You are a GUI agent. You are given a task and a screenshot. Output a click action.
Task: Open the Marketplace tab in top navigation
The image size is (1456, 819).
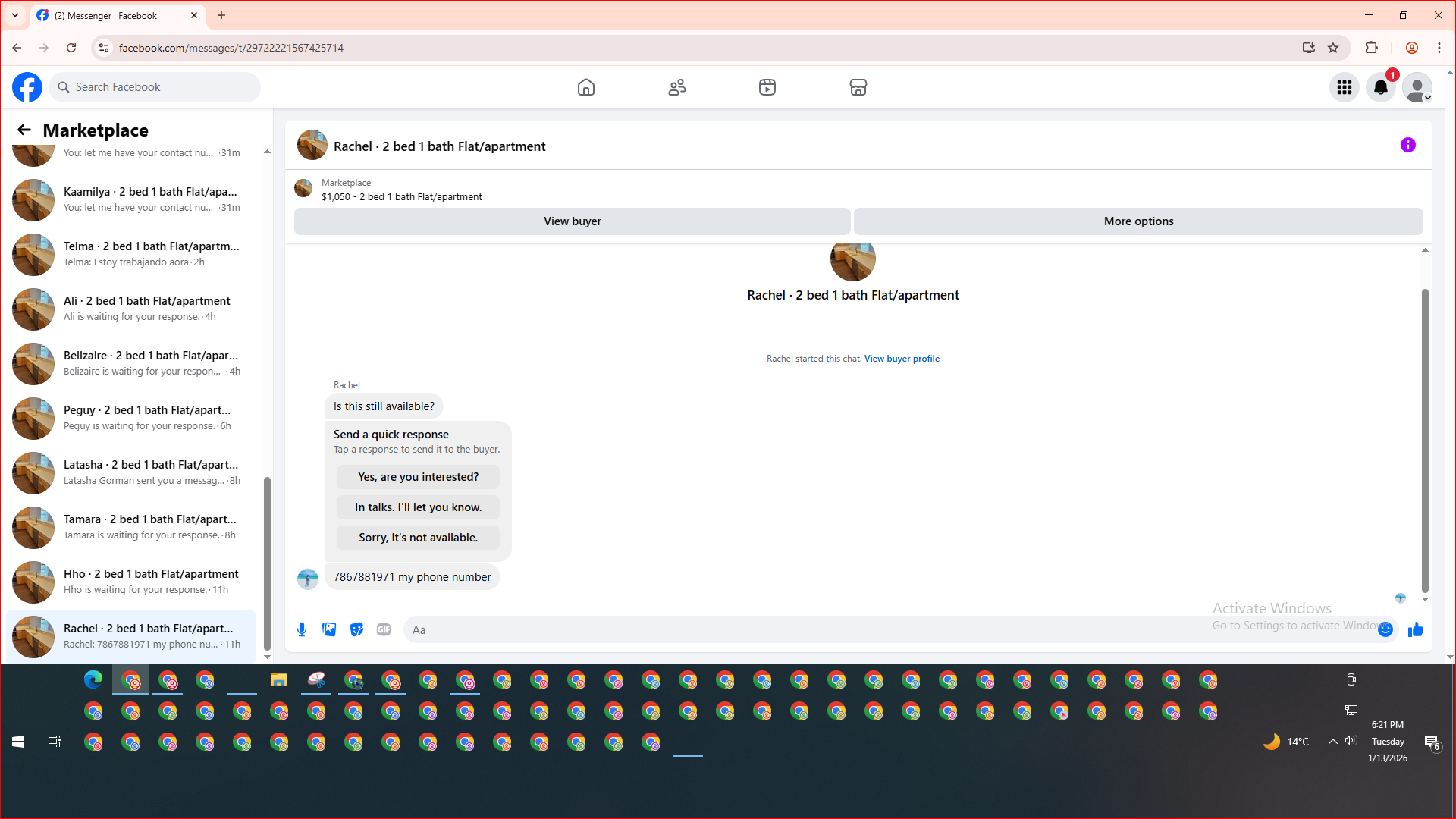858,87
